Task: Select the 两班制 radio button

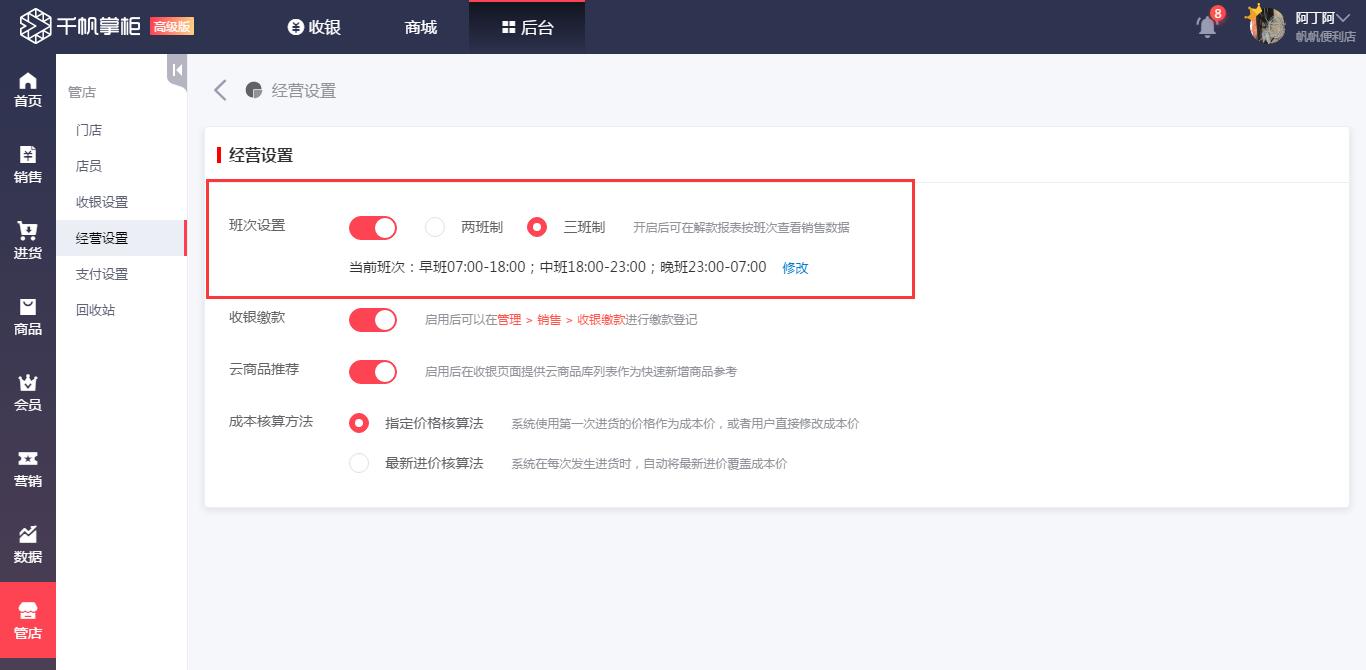Action: tap(435, 227)
